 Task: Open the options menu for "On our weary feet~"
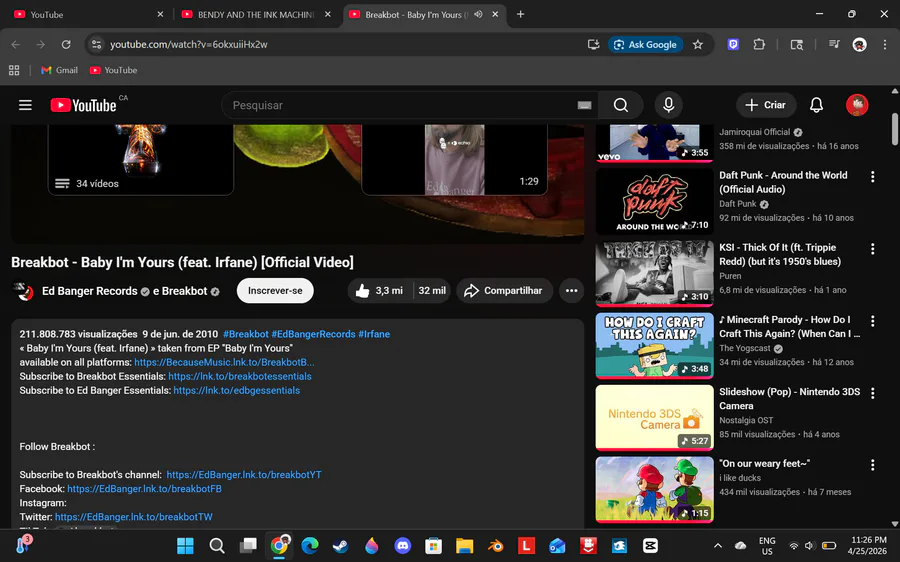872,465
